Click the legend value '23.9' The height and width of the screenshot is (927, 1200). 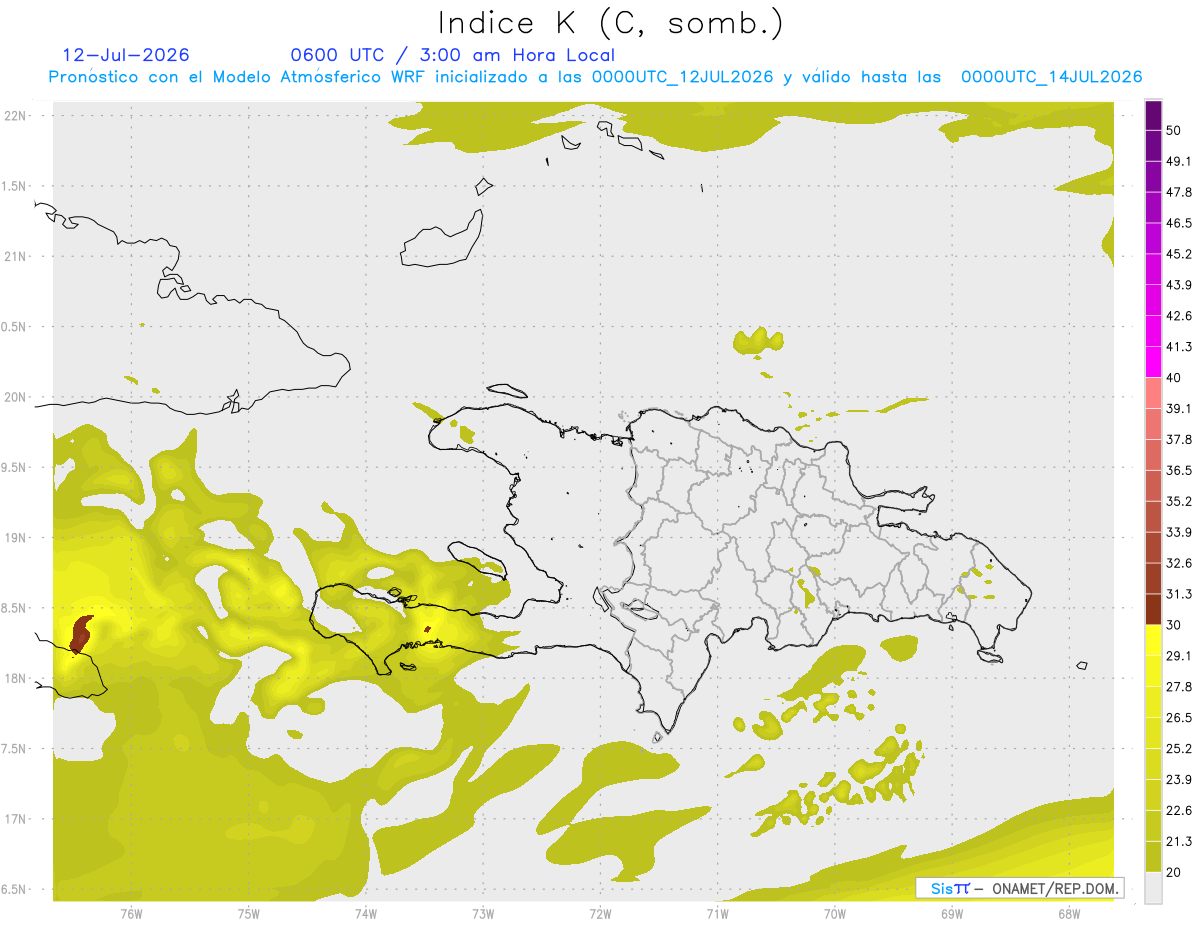click(x=1179, y=779)
